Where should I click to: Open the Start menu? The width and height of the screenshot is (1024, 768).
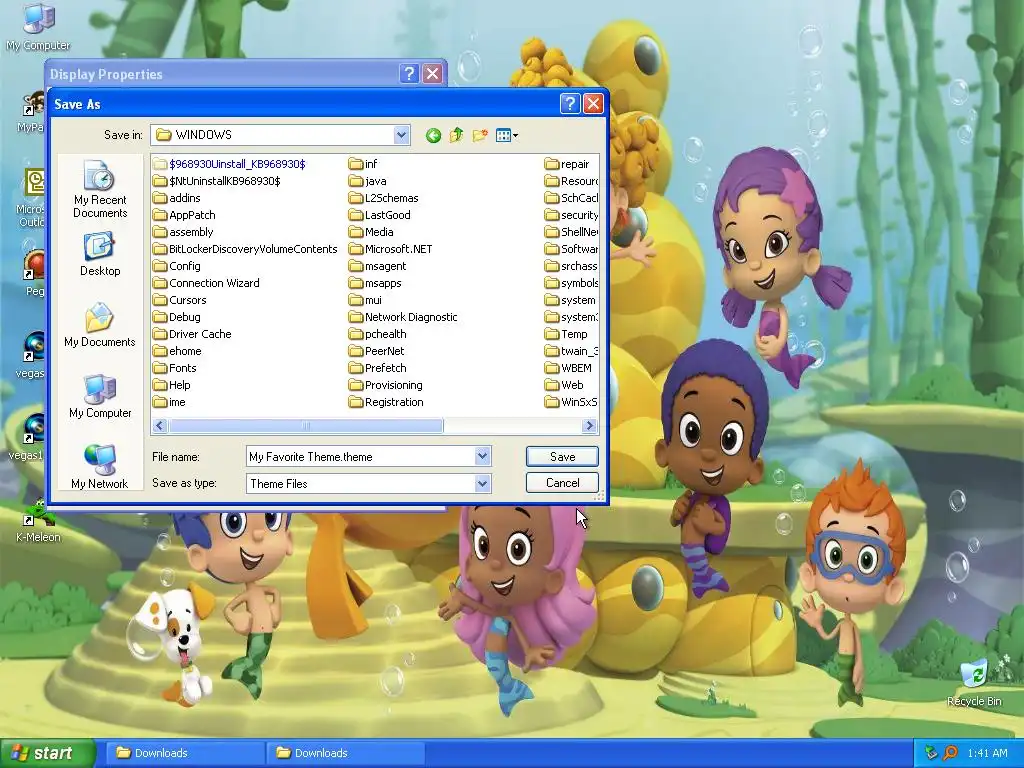(x=47, y=753)
